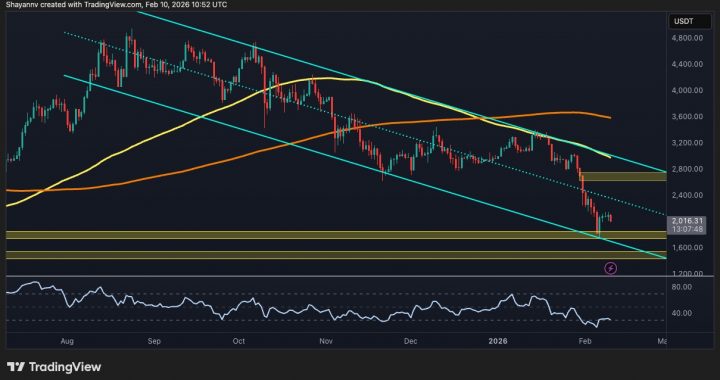Screen dimensions: 720x380
Task: Click the Nov date label
Action: pos(326,341)
